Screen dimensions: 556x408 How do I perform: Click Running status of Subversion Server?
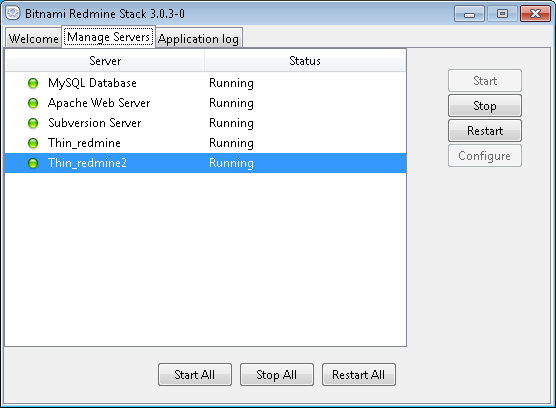click(x=231, y=123)
